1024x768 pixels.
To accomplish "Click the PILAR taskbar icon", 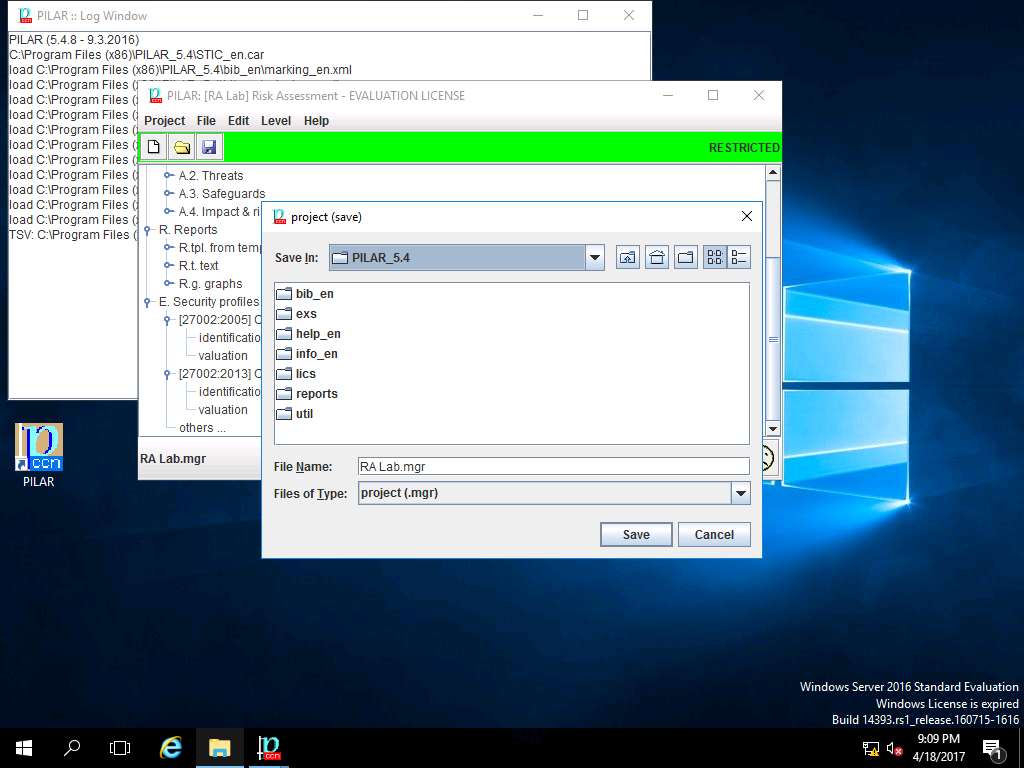I will (268, 748).
